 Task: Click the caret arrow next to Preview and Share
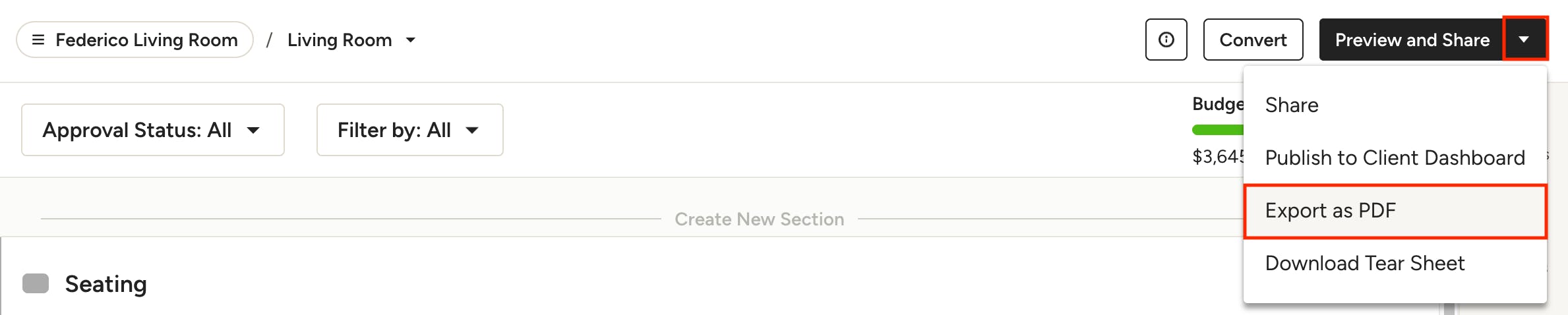1524,40
